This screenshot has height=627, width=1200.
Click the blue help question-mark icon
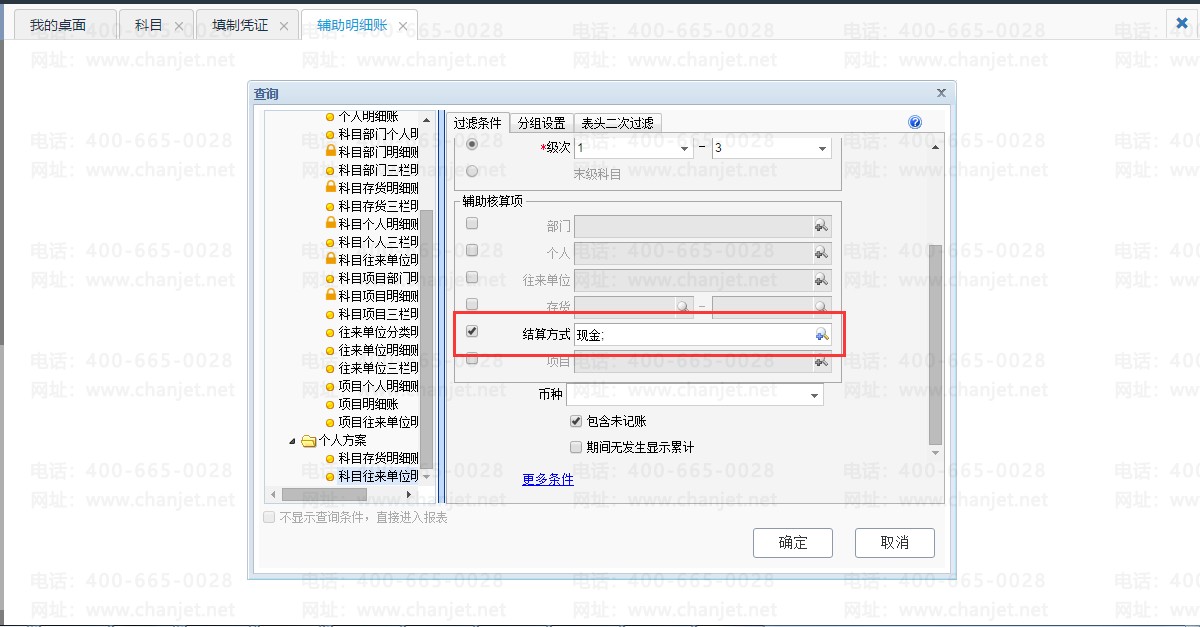[914, 123]
